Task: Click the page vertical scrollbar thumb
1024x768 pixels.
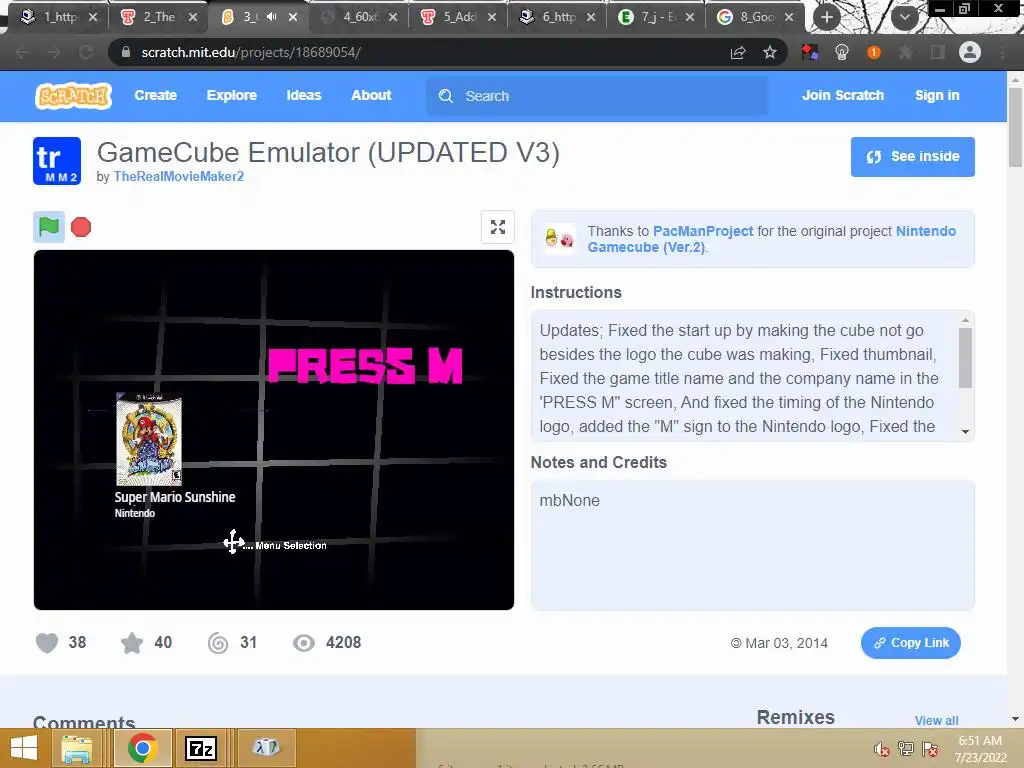Action: pyautogui.click(x=1015, y=127)
